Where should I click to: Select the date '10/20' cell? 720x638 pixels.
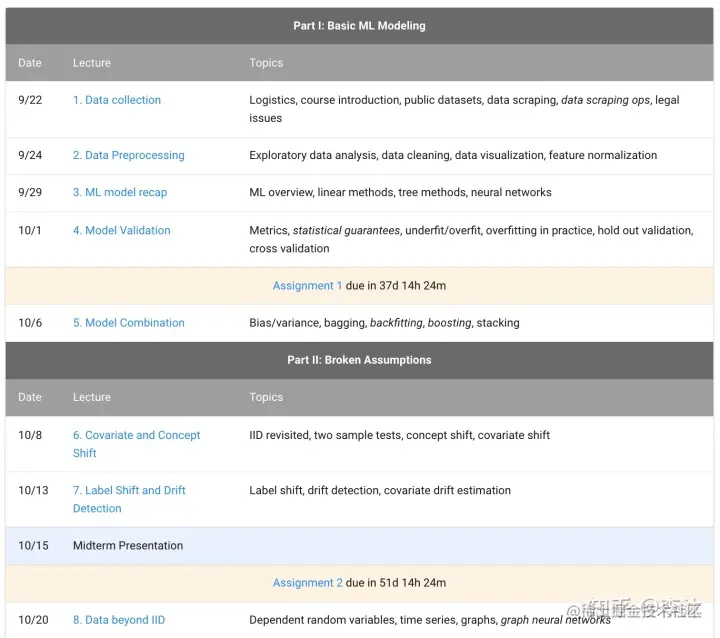[x=33, y=620]
